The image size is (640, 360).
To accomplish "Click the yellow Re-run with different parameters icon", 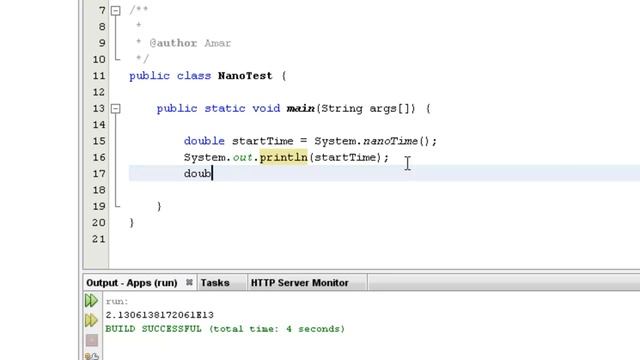I will (x=91, y=320).
